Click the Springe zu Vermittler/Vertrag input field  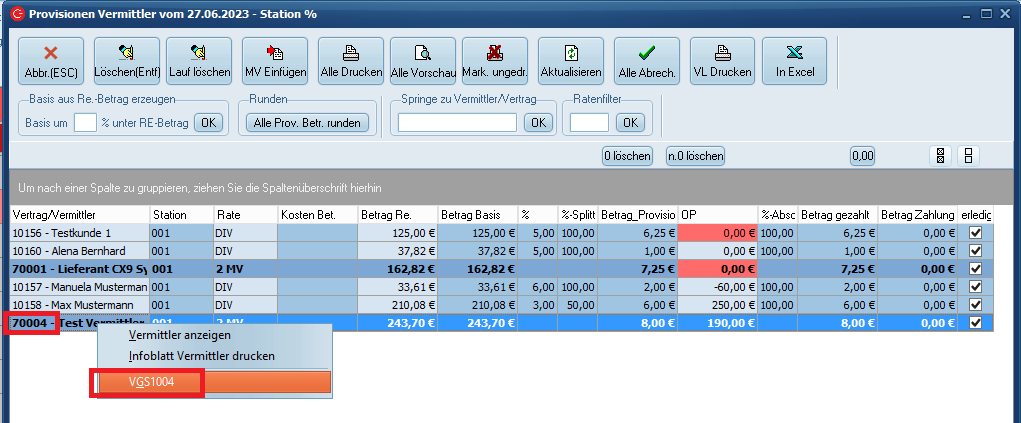pyautogui.click(x=457, y=123)
